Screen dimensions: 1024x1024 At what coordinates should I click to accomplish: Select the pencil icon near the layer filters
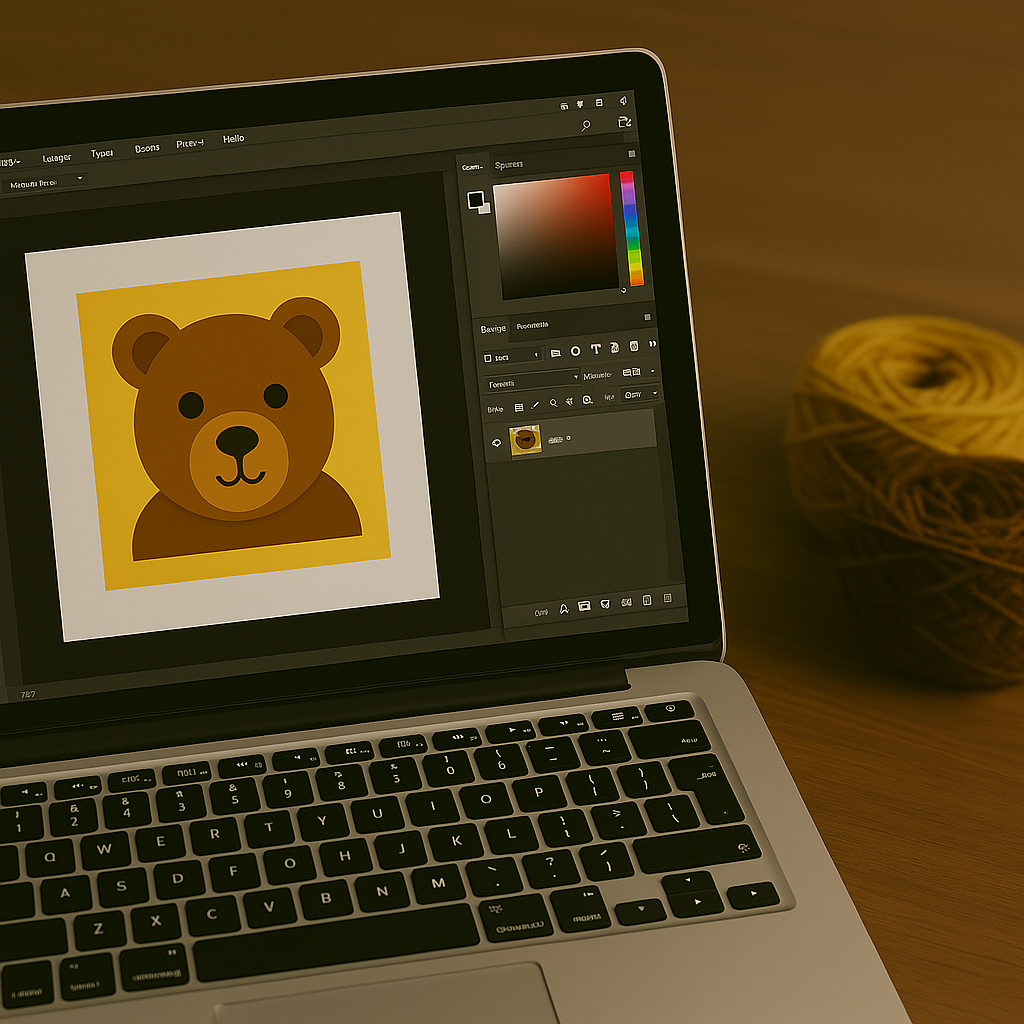535,404
